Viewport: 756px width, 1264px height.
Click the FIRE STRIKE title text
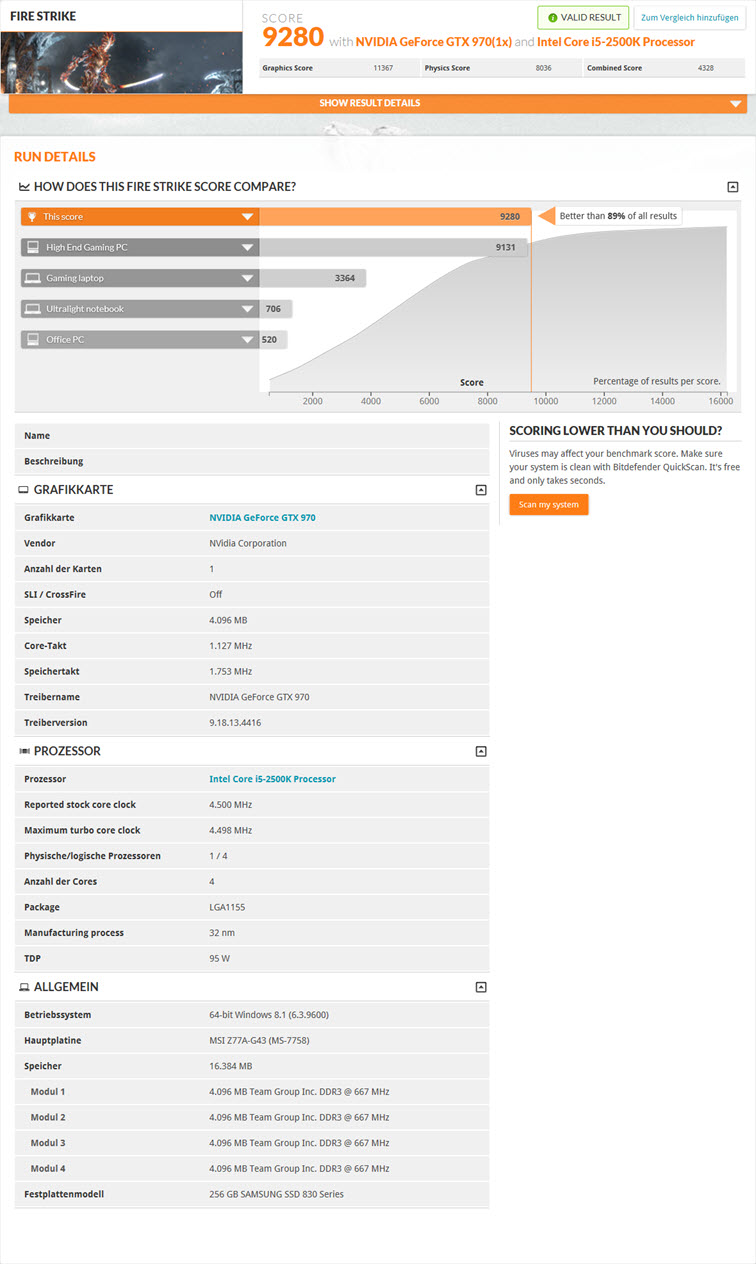[43, 17]
